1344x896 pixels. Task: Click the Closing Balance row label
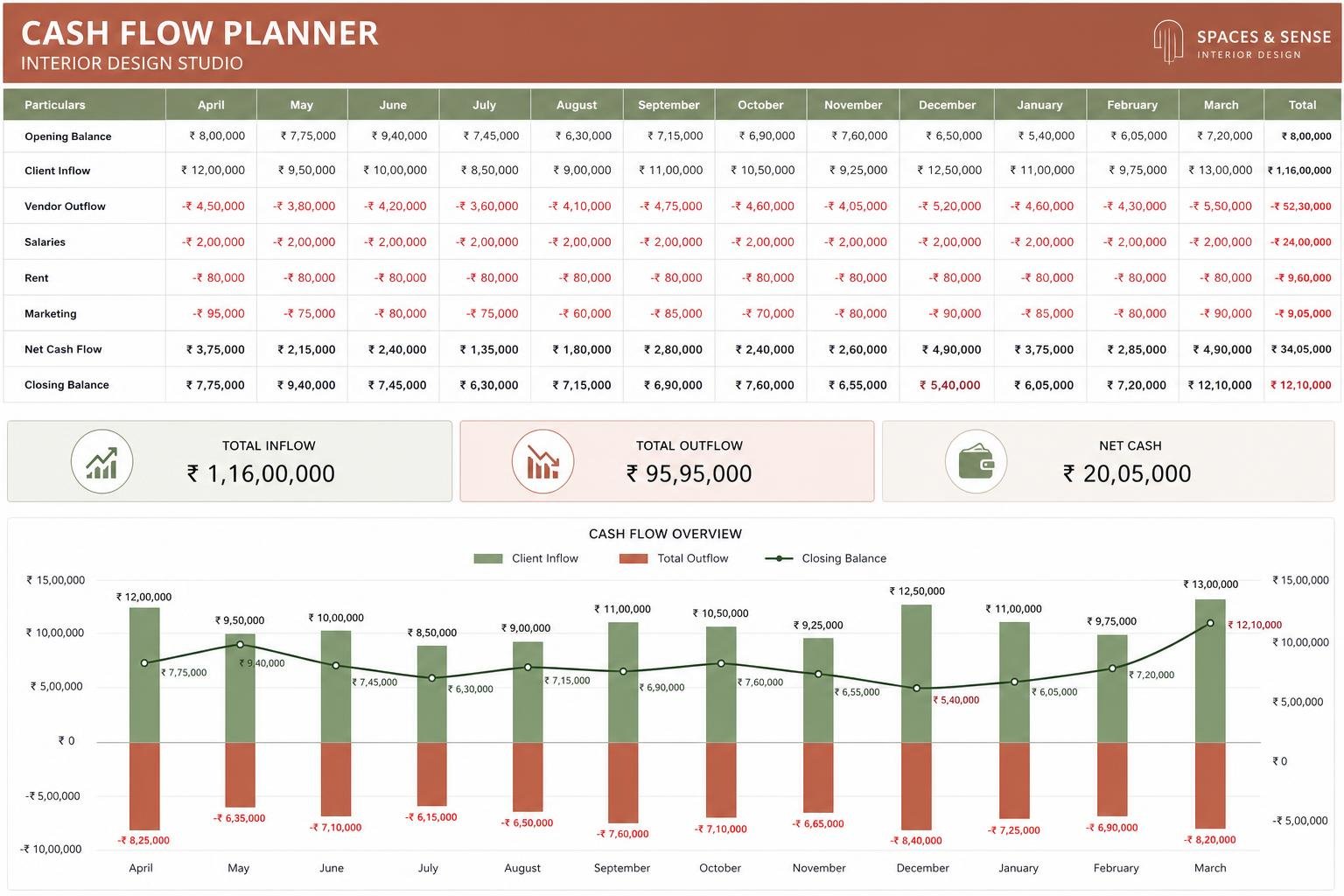[x=66, y=385]
